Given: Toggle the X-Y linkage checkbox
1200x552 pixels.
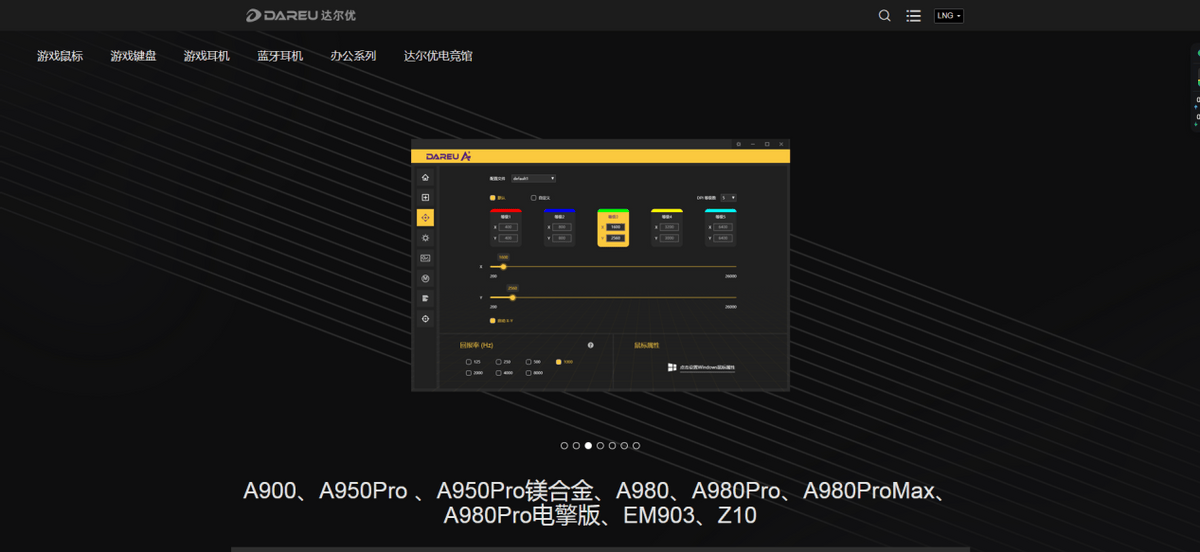Looking at the screenshot, I should point(492,320).
